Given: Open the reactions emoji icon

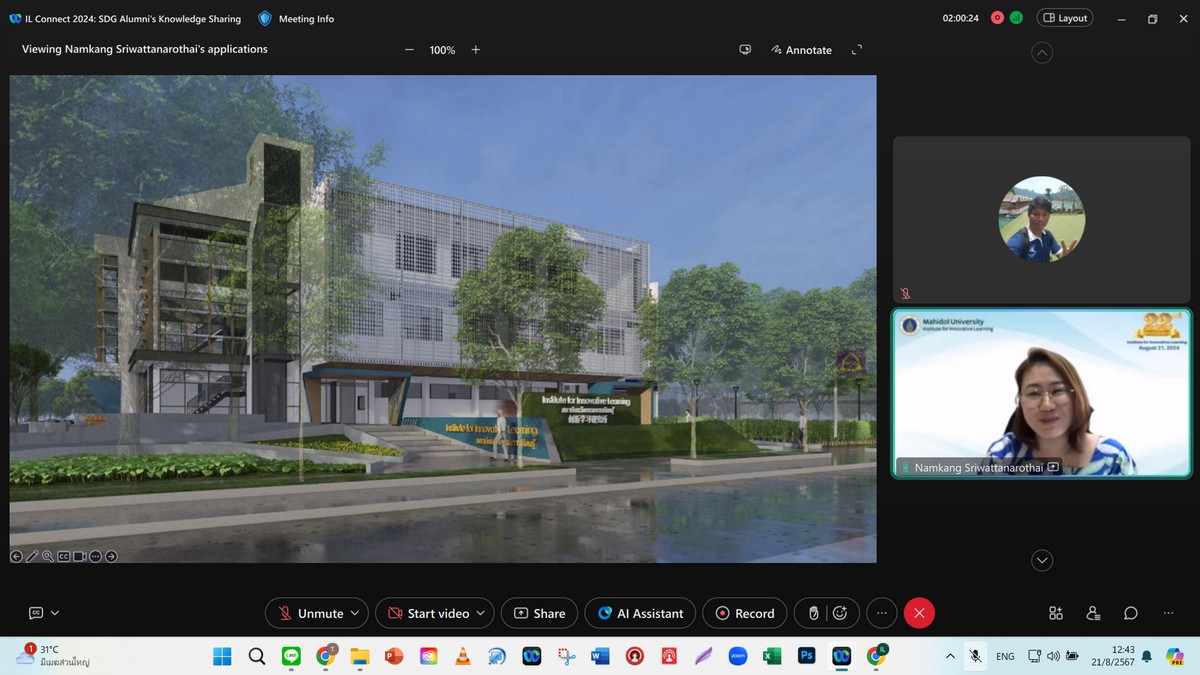Looking at the screenshot, I should pyautogui.click(x=840, y=613).
